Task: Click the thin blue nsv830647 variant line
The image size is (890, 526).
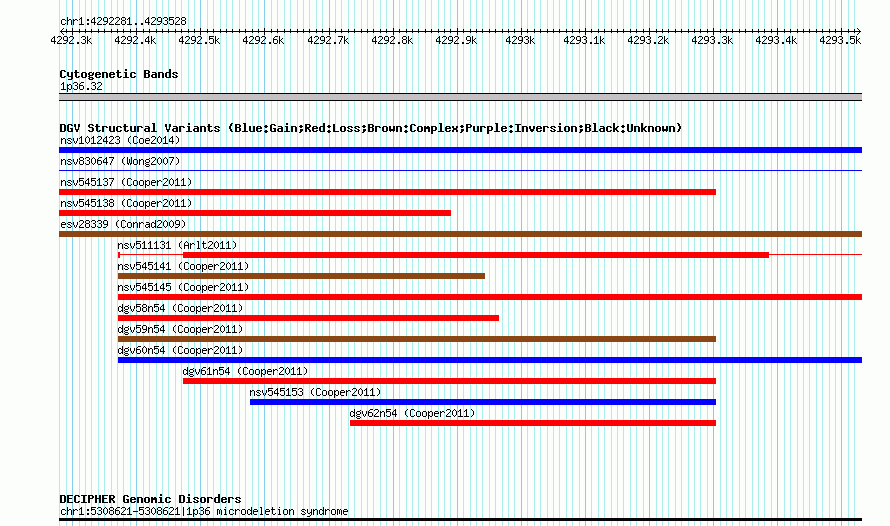Action: click(x=460, y=171)
